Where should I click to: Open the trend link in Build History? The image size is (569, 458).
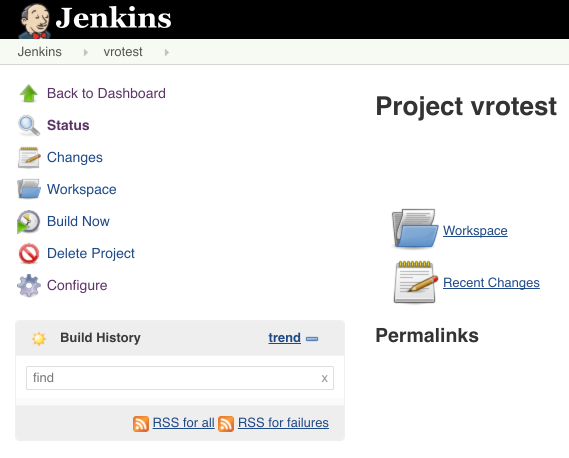284,338
